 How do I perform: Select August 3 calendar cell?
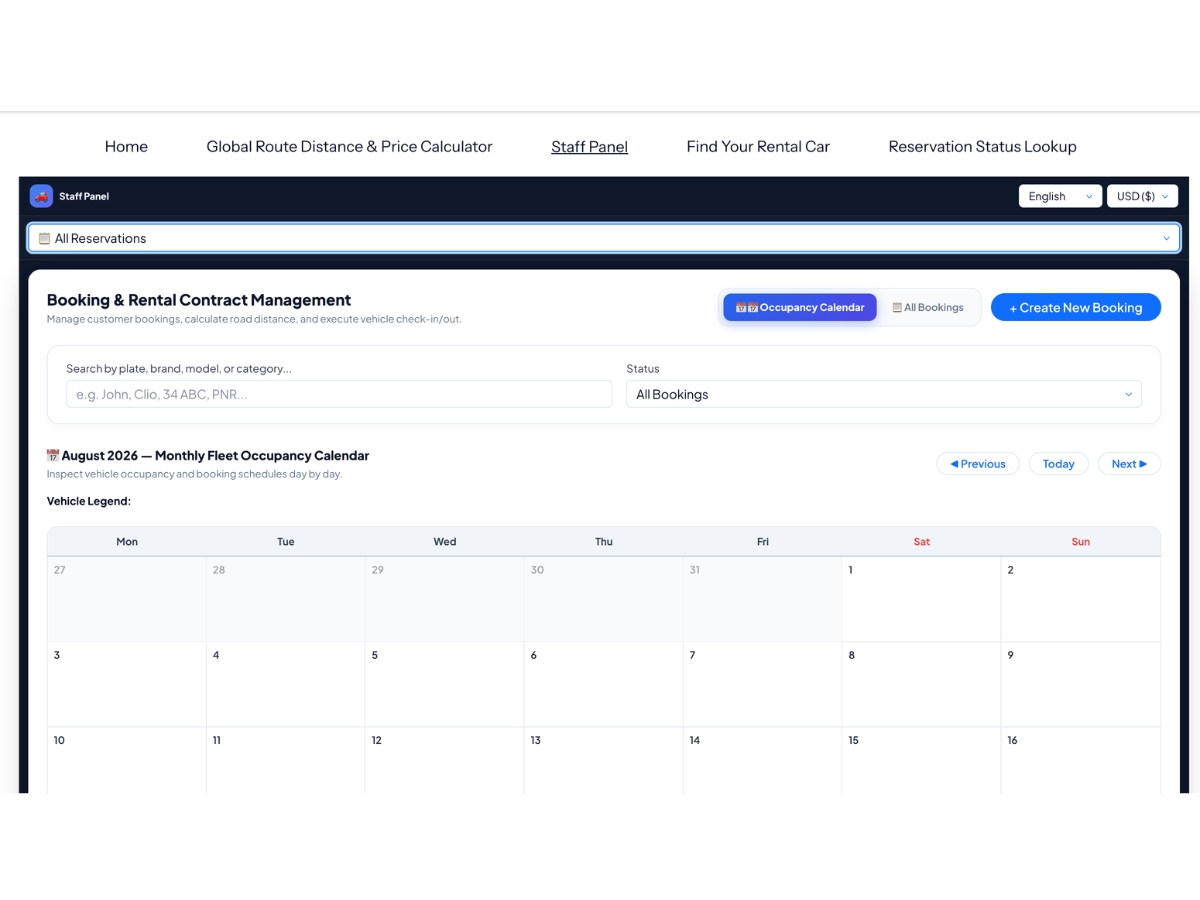pos(127,684)
